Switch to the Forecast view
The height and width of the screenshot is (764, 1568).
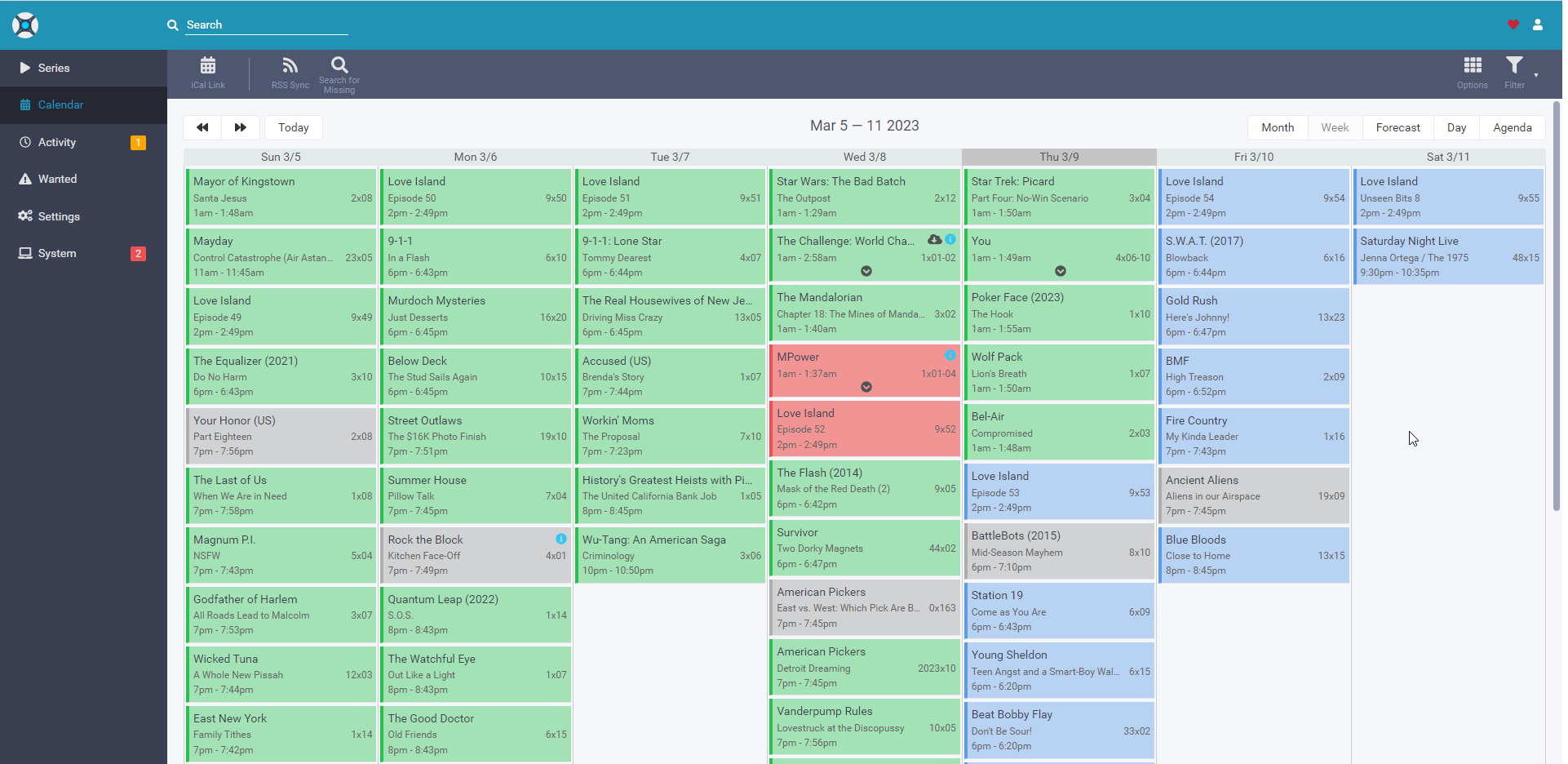(x=1397, y=127)
